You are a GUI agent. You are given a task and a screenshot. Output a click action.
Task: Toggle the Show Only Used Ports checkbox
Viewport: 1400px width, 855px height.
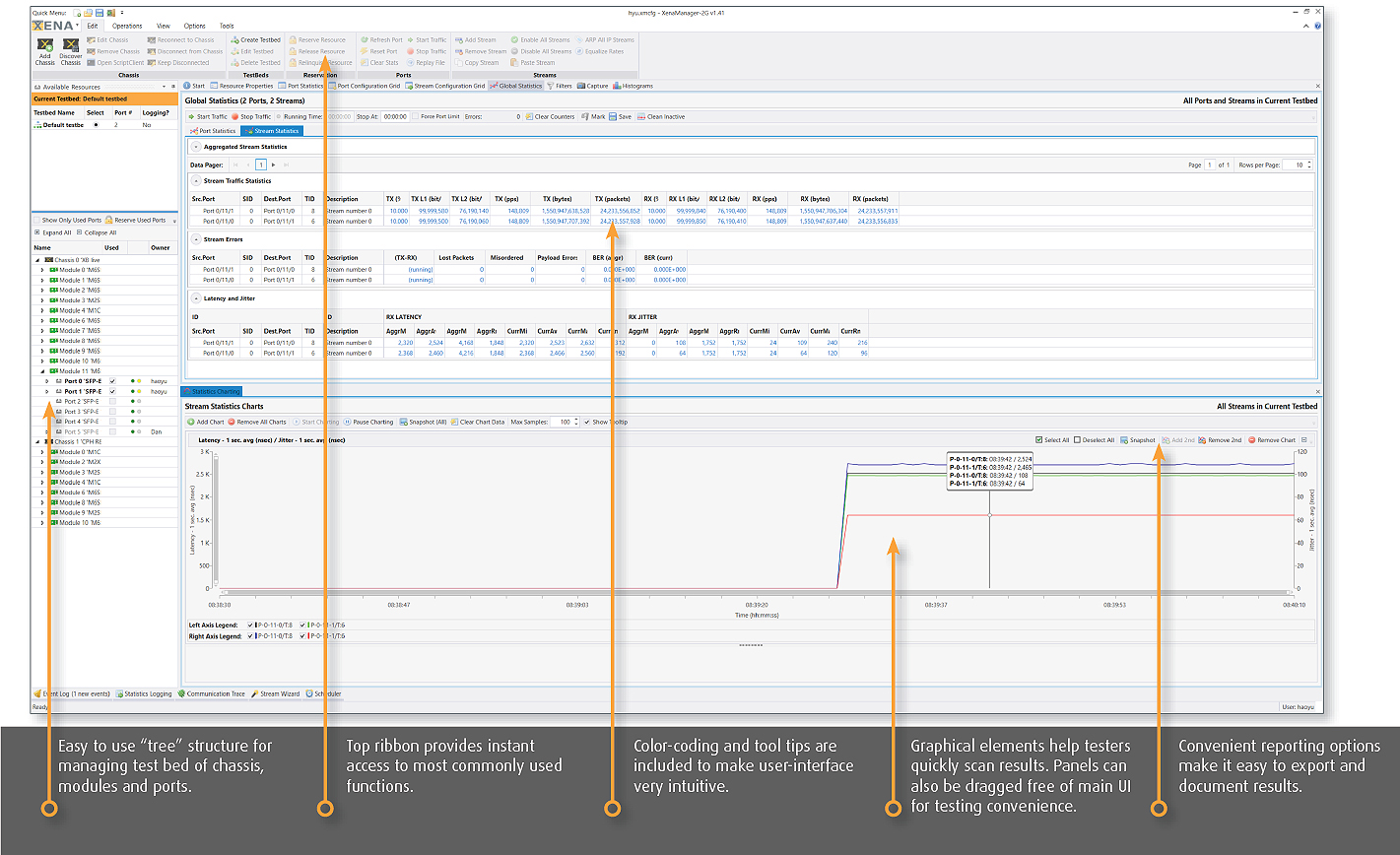(x=36, y=220)
